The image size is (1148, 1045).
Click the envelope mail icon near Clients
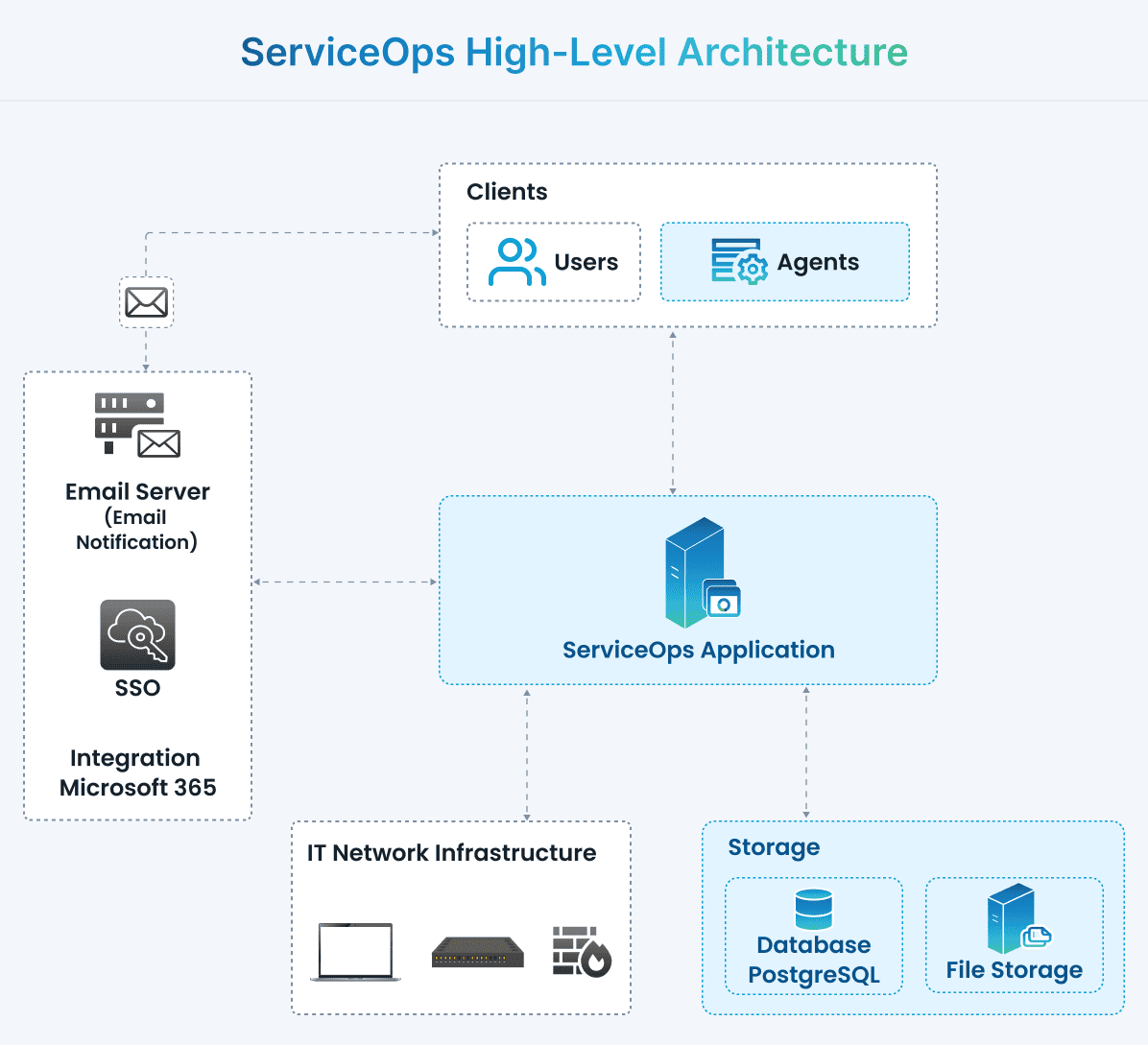coord(145,301)
